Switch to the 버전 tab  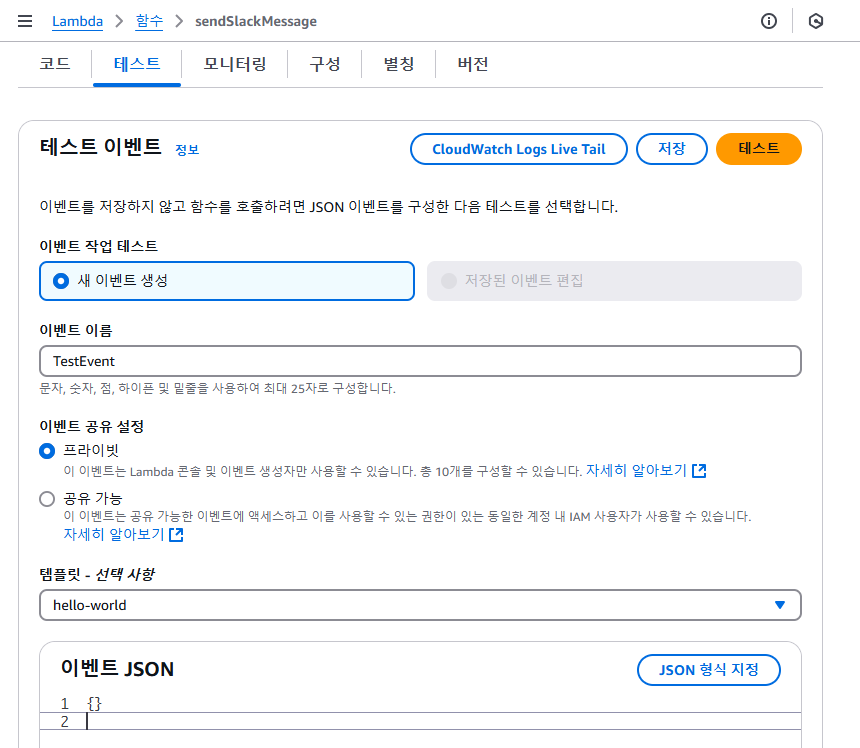point(473,64)
